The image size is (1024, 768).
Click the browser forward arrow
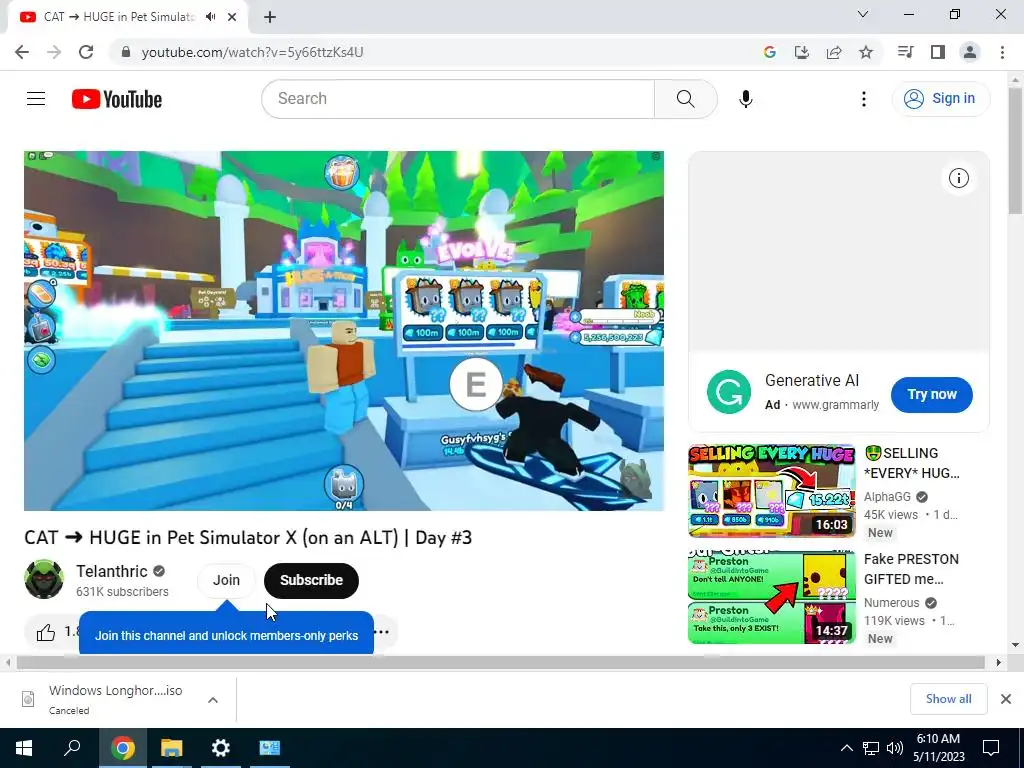(x=54, y=52)
